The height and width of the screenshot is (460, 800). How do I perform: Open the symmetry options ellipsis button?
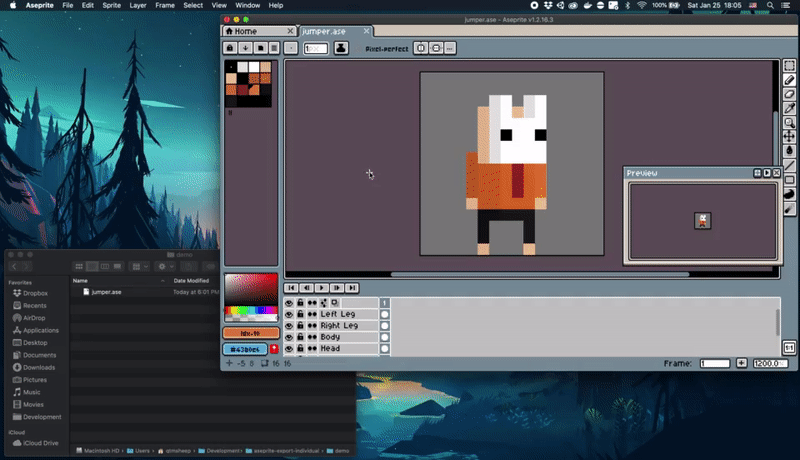(449, 48)
